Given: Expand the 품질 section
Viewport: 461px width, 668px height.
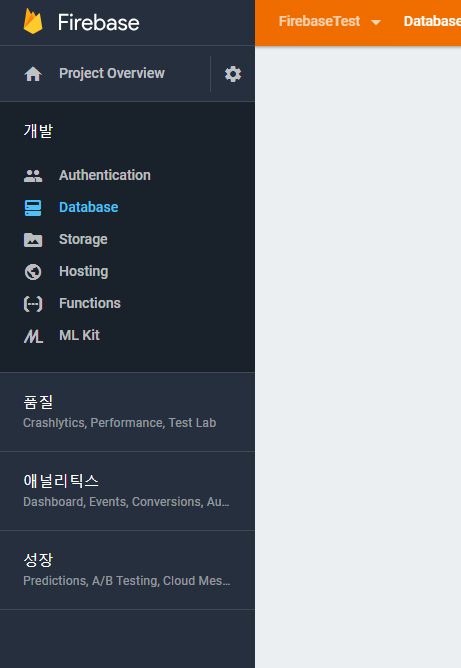Looking at the screenshot, I should 127,412.
